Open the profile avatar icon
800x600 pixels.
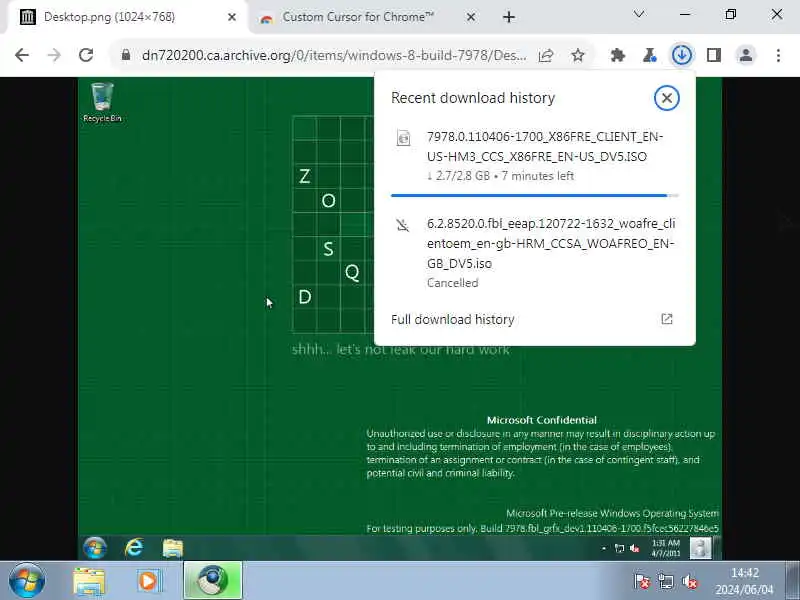[746, 55]
